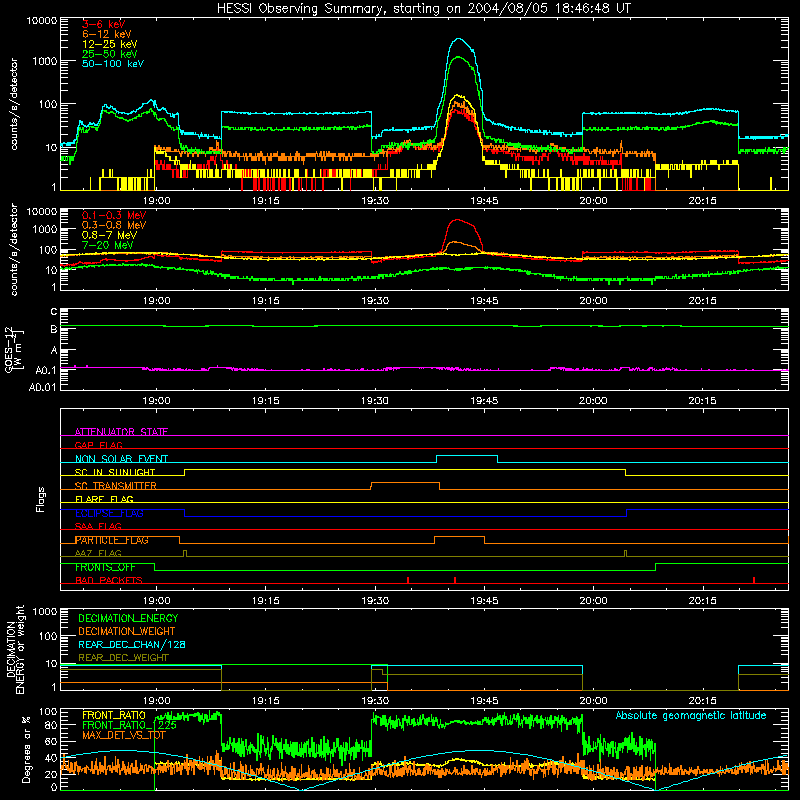Click the 20:15 time label below the decimation panel

tap(703, 701)
